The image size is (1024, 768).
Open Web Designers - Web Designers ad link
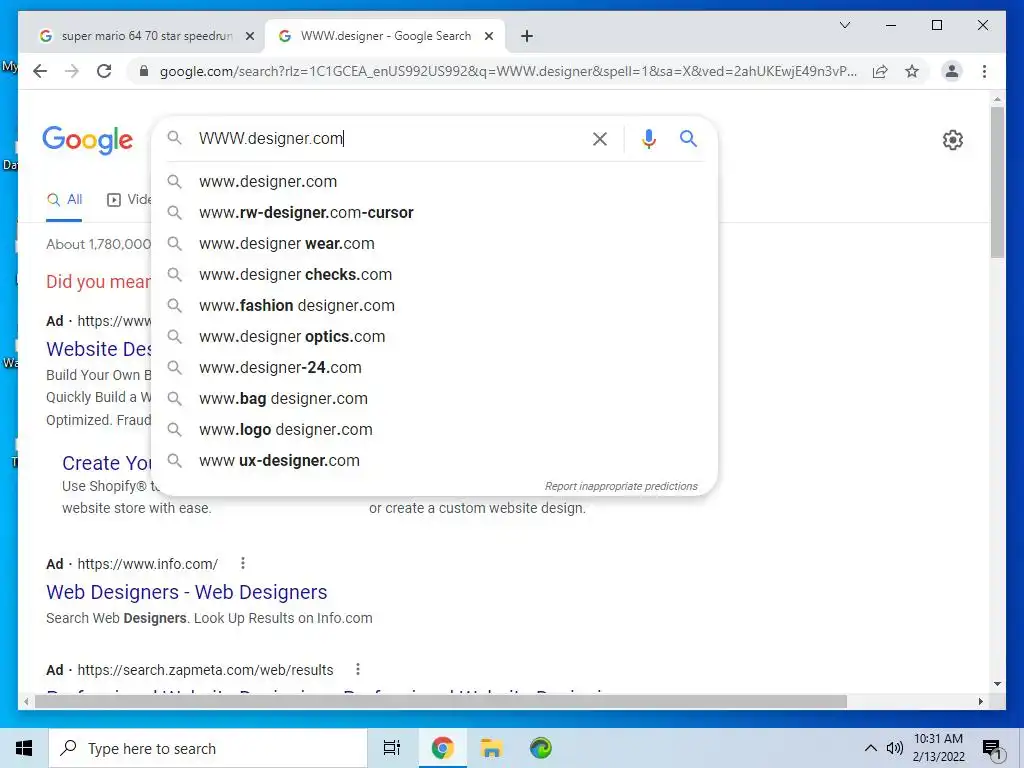pyautogui.click(x=187, y=592)
